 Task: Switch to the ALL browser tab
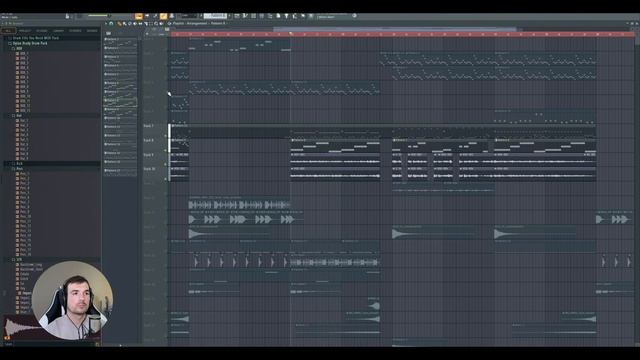pos(8,31)
